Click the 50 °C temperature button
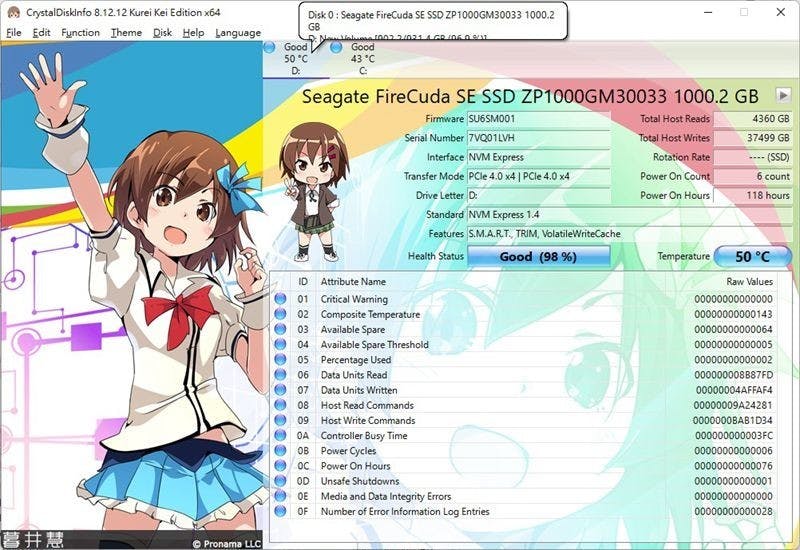 click(x=753, y=256)
